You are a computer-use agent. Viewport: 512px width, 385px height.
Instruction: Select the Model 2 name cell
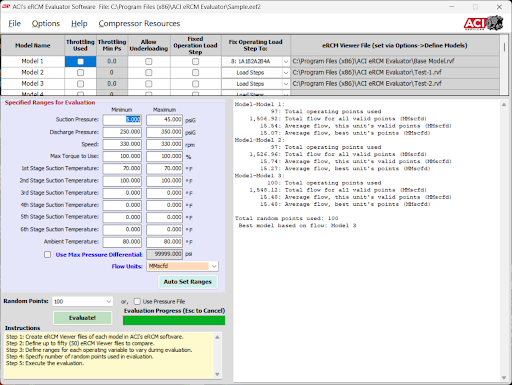[x=33, y=72]
